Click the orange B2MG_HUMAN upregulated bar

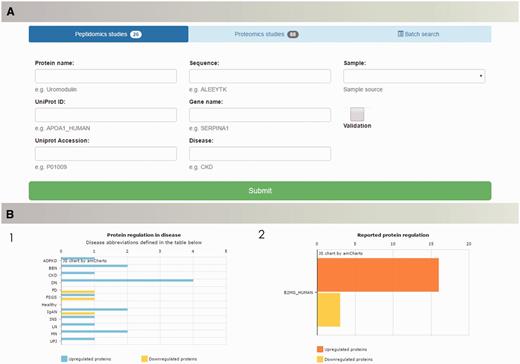(x=378, y=275)
